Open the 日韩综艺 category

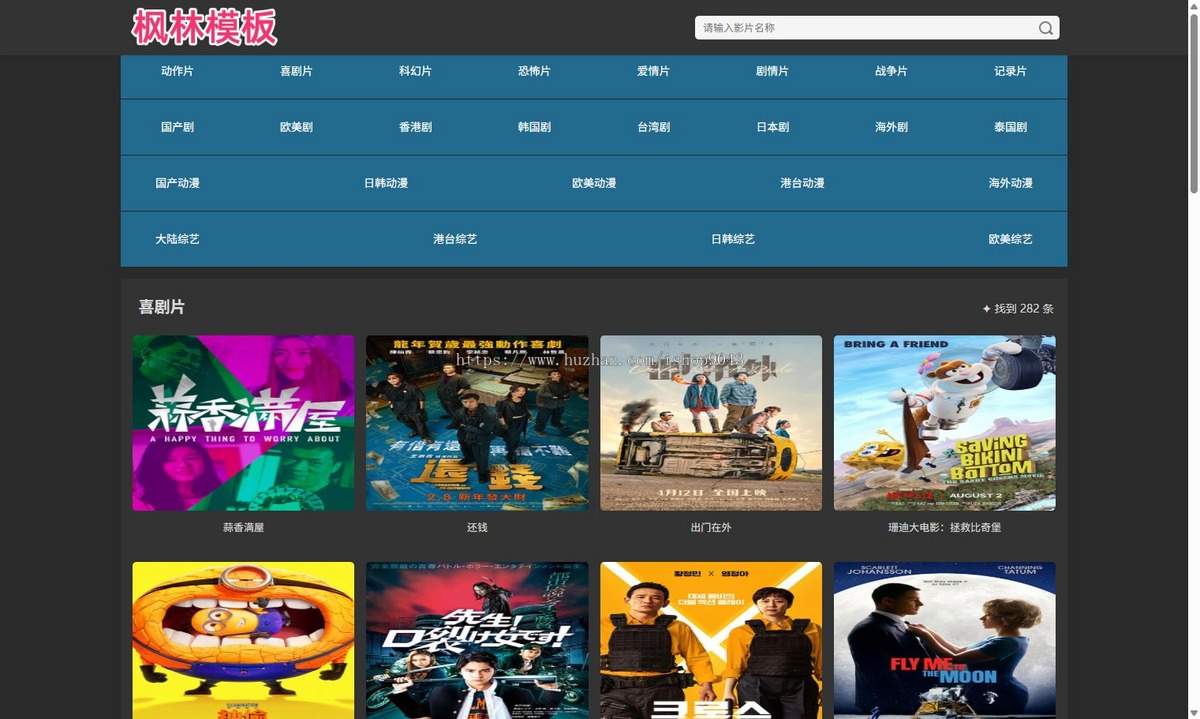[x=733, y=239]
